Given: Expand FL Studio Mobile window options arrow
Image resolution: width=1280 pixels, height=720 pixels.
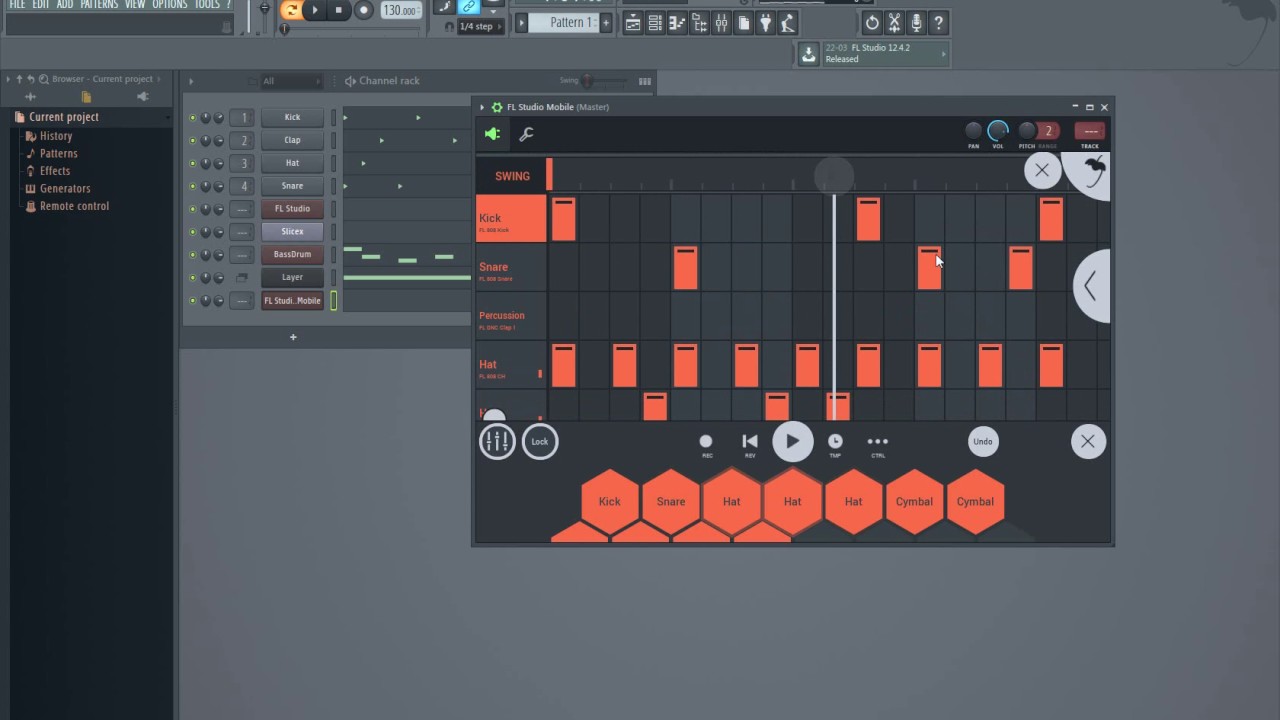Looking at the screenshot, I should (482, 107).
